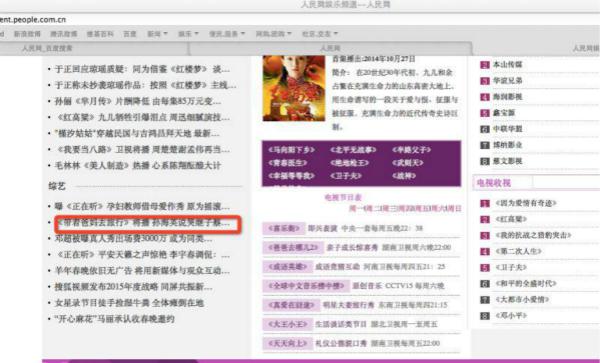
Task: Click the rank 5 badge beside 《卫子夫》
Action: point(485,268)
